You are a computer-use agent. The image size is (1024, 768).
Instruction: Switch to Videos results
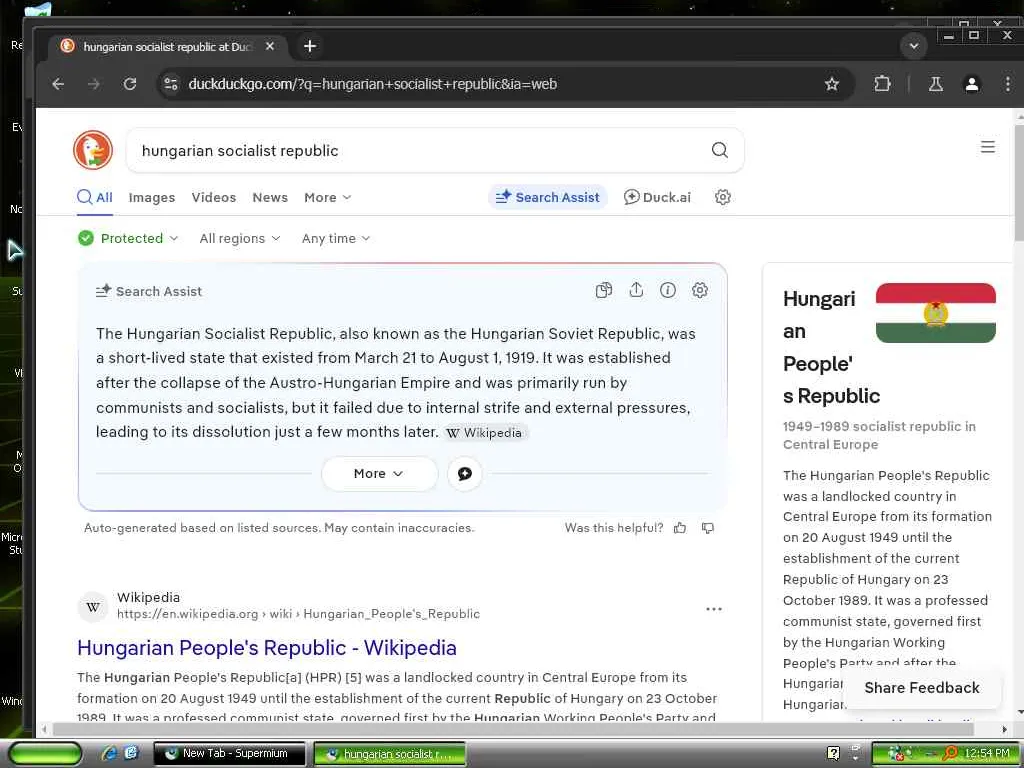[x=214, y=197]
